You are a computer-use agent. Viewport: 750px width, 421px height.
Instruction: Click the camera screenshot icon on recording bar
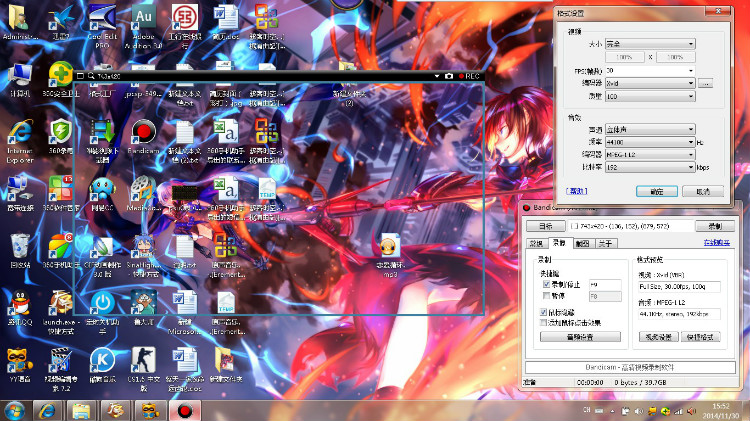(449, 76)
